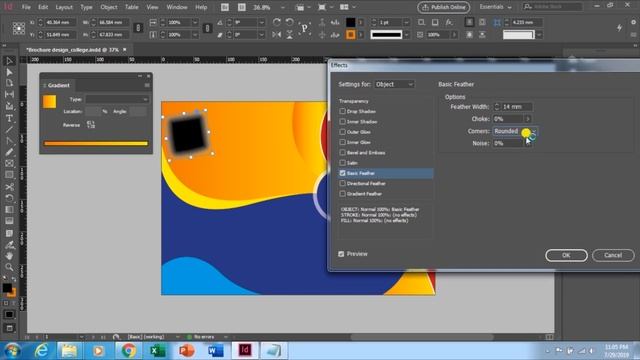Open the Gradient Type dropdown
The width and height of the screenshot is (640, 360).
117,99
